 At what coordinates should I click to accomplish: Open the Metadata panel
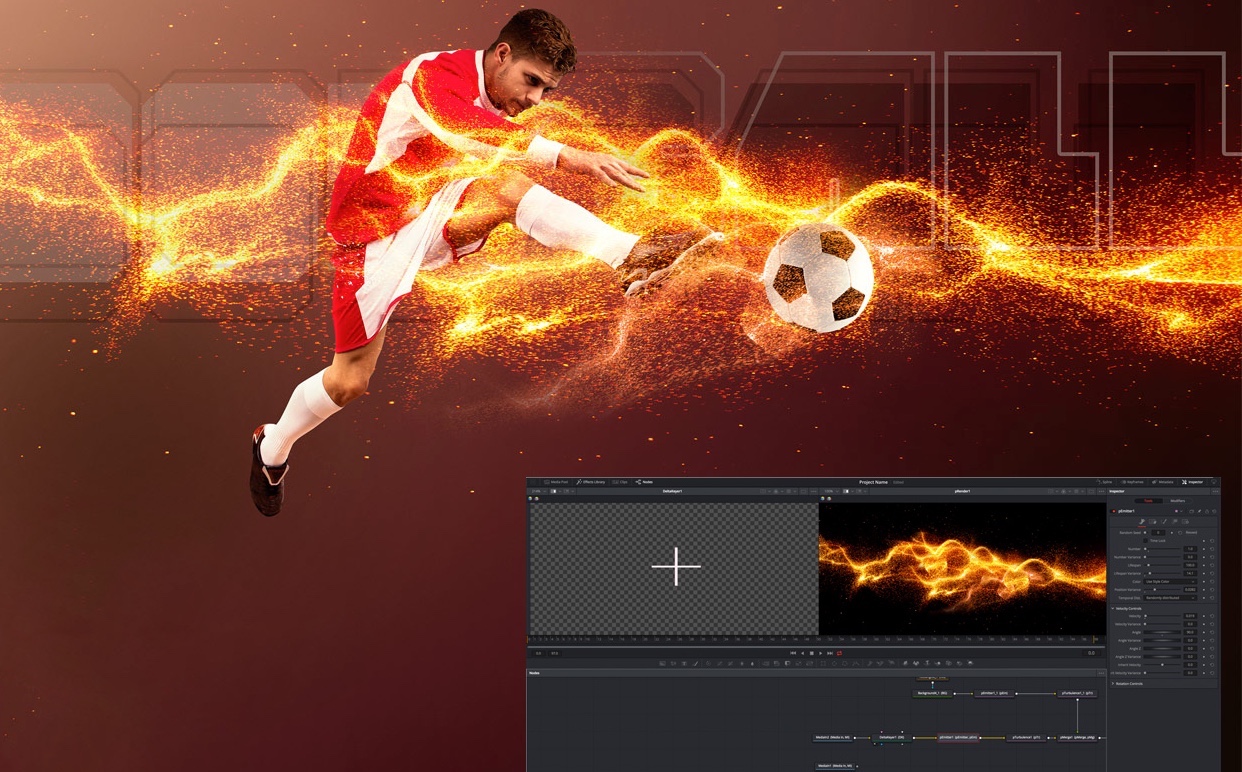(x=1163, y=482)
